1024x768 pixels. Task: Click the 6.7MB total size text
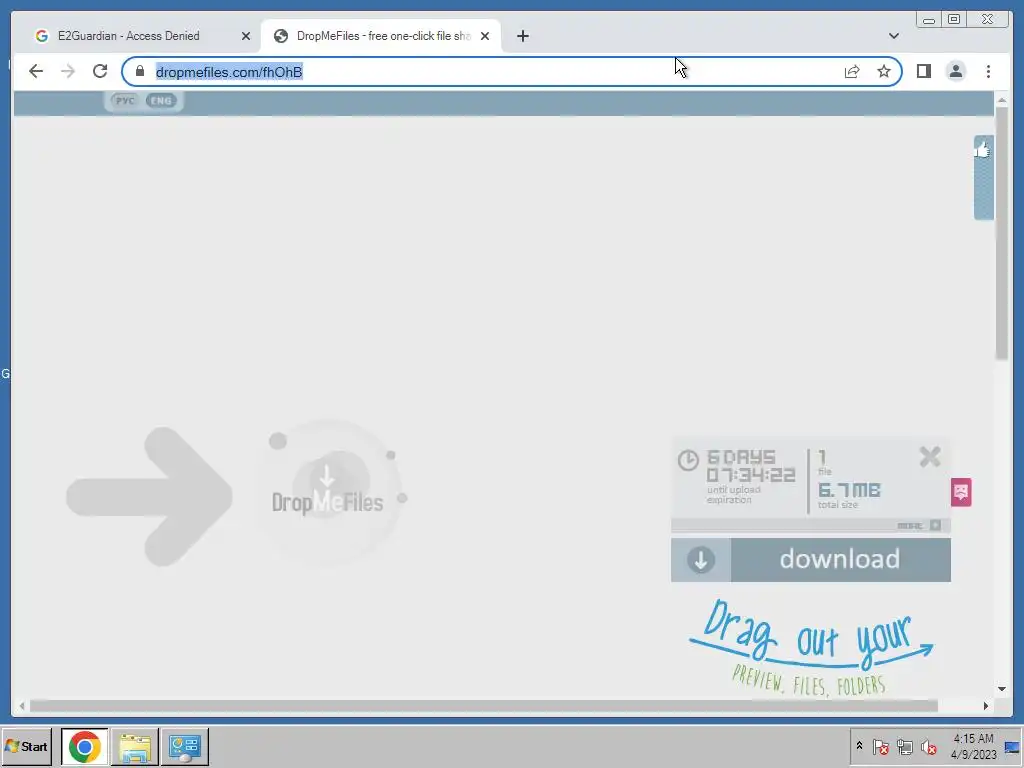click(x=849, y=490)
